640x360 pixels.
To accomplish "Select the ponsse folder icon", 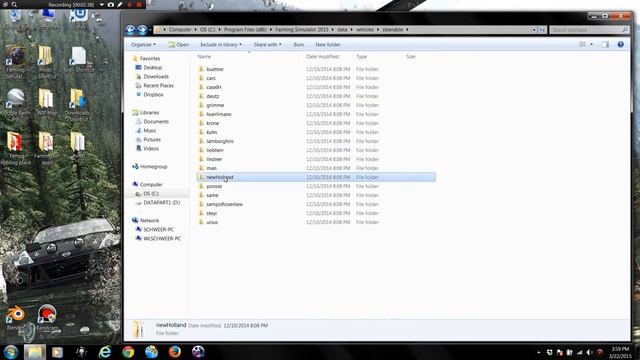I will click(x=201, y=186).
